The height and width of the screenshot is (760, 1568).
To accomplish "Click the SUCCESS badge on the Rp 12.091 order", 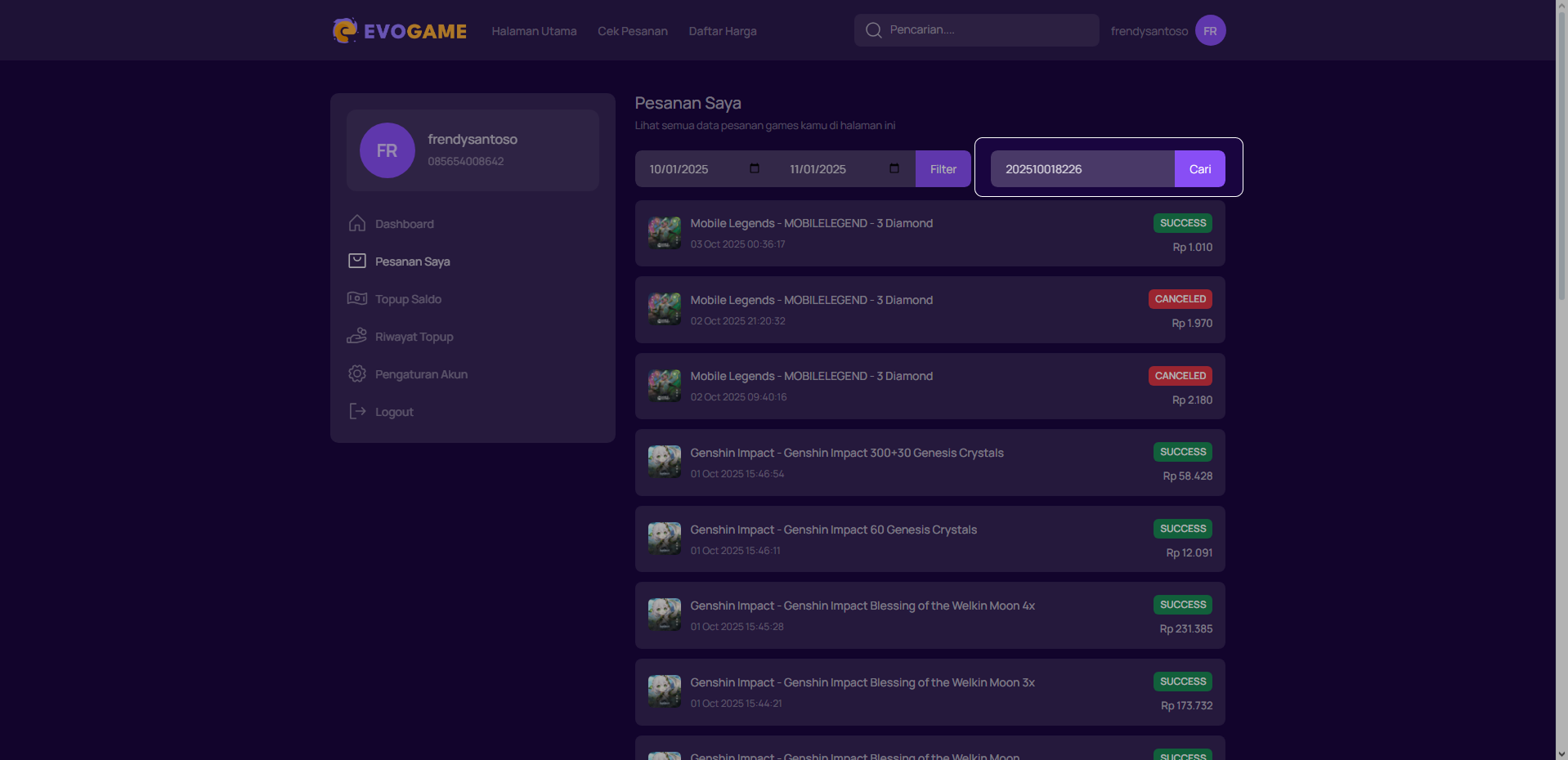I will coord(1183,529).
